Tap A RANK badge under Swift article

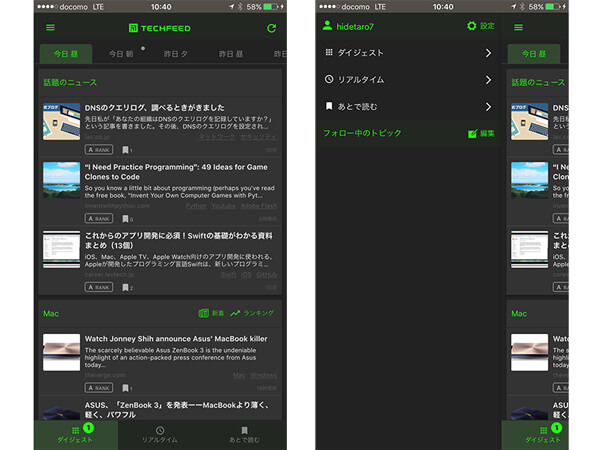click(x=99, y=287)
